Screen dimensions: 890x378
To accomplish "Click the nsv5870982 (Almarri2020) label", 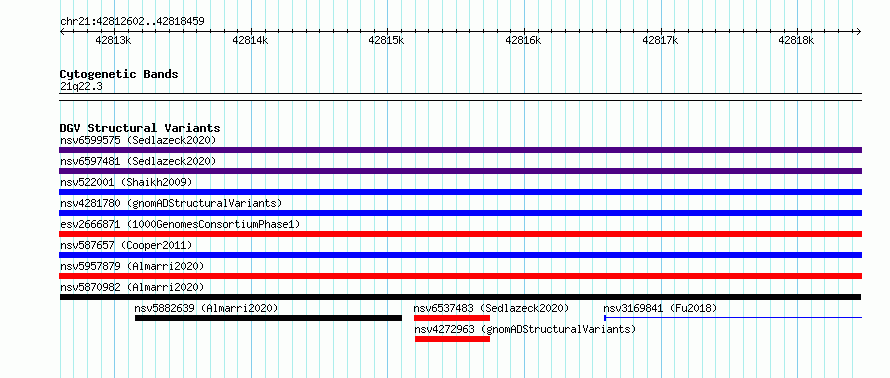I will pos(132,287).
